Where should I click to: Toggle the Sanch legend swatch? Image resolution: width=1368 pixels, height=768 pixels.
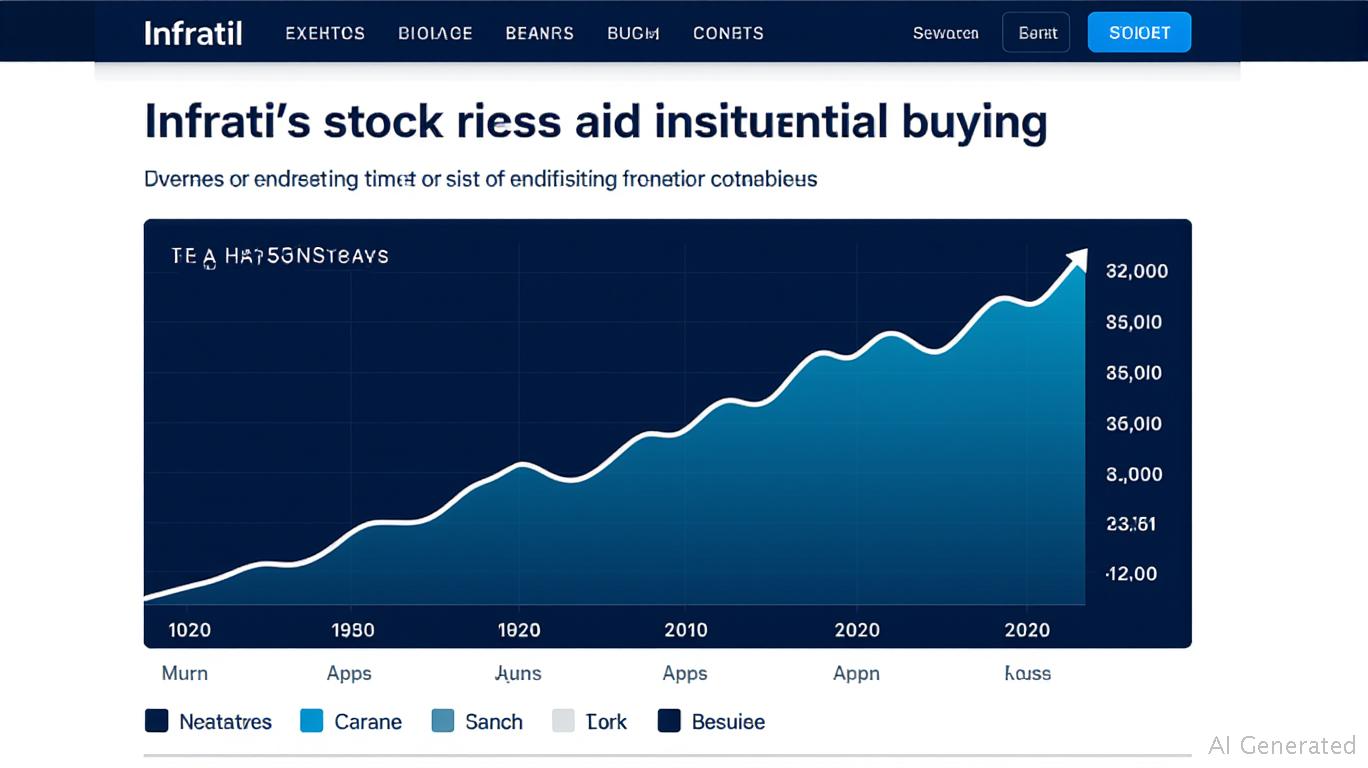[x=443, y=721]
